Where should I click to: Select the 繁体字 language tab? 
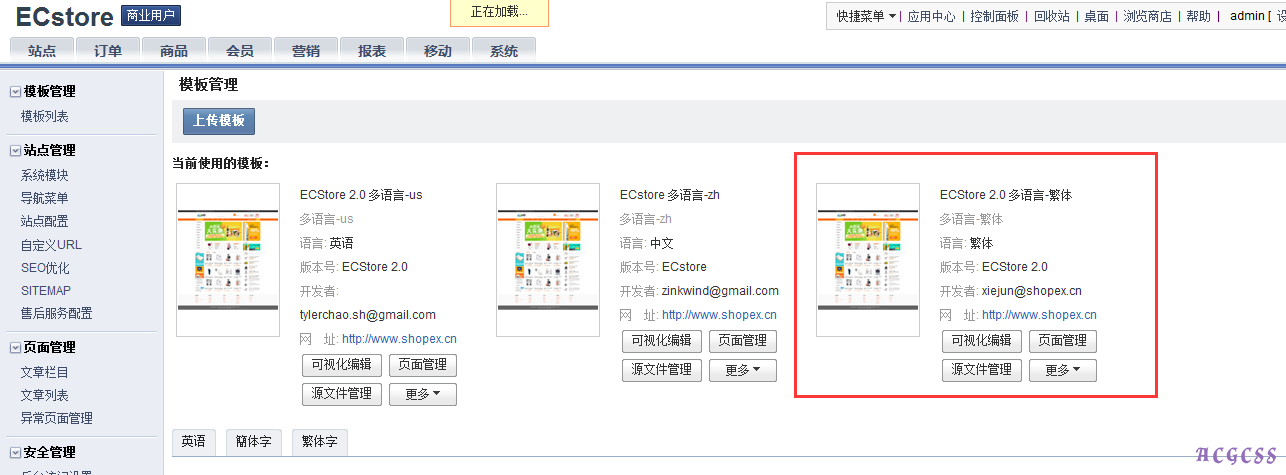point(319,442)
